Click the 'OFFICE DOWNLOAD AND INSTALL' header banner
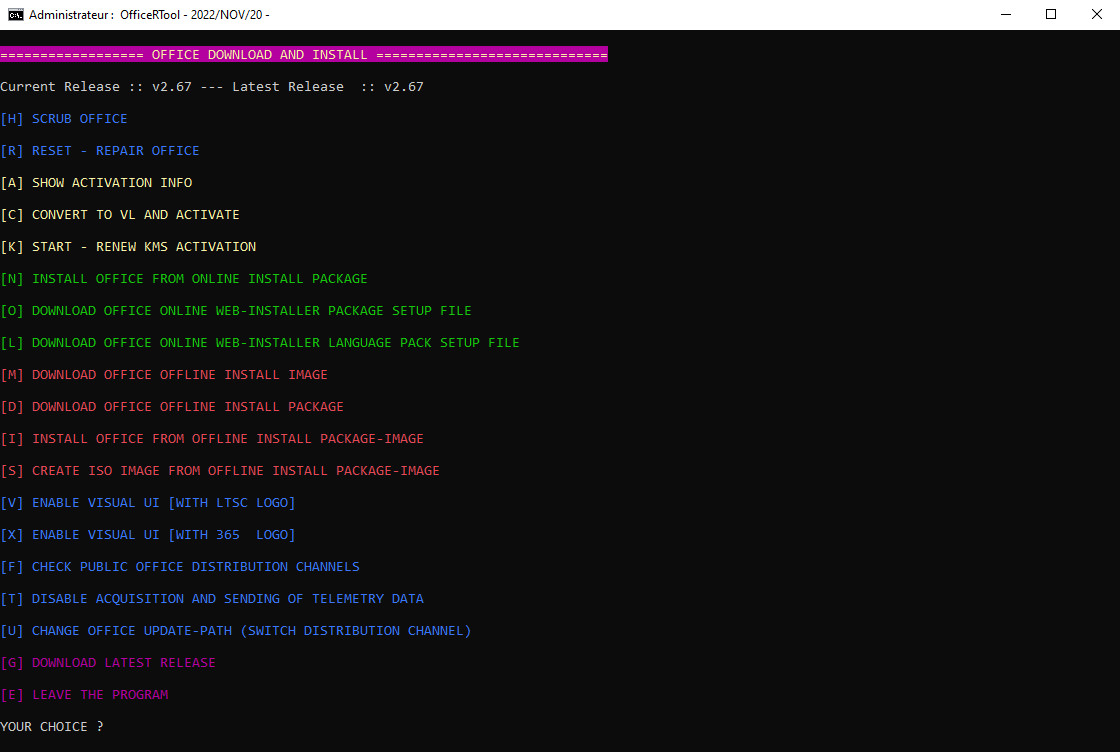Image resolution: width=1120 pixels, height=752 pixels. click(304, 54)
